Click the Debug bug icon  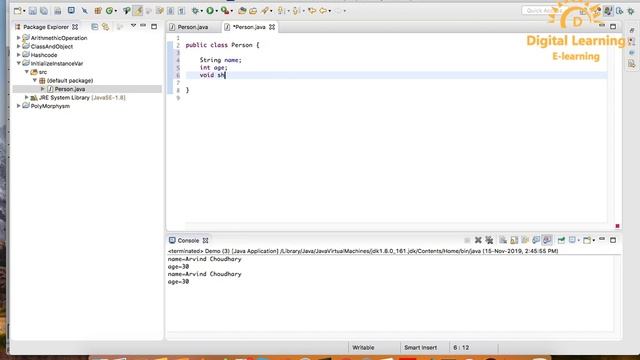point(196,11)
